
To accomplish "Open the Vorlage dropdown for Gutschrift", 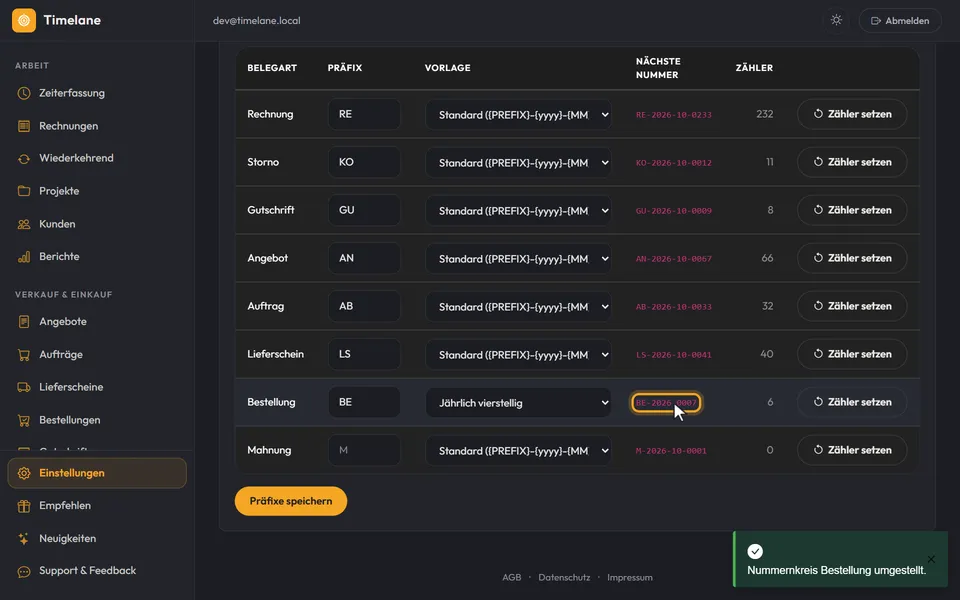I will (x=518, y=211).
